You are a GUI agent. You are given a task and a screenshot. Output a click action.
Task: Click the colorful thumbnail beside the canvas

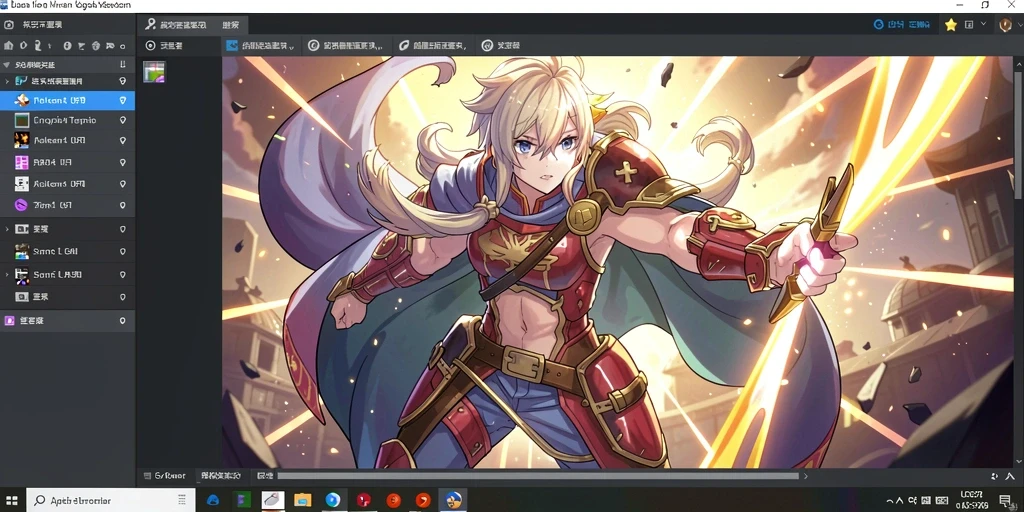point(154,72)
